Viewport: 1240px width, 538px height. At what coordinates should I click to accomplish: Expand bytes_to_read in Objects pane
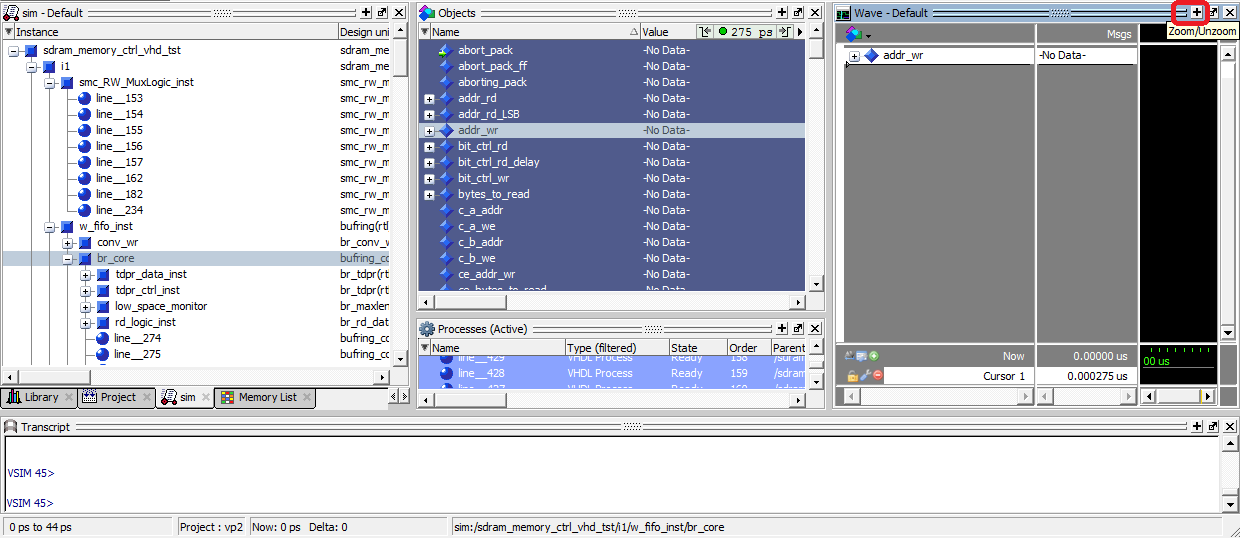click(429, 195)
